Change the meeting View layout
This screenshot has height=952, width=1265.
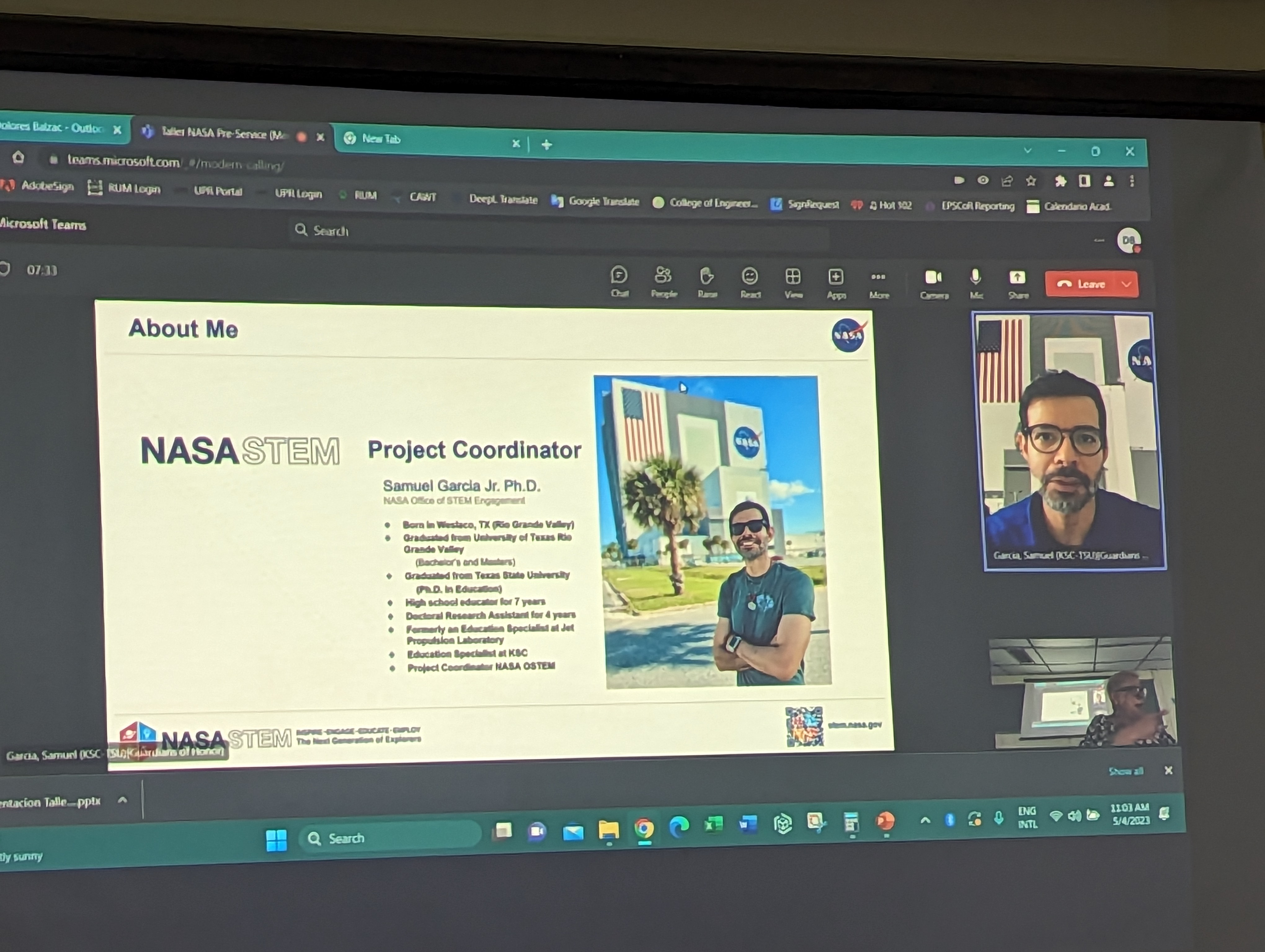[793, 284]
